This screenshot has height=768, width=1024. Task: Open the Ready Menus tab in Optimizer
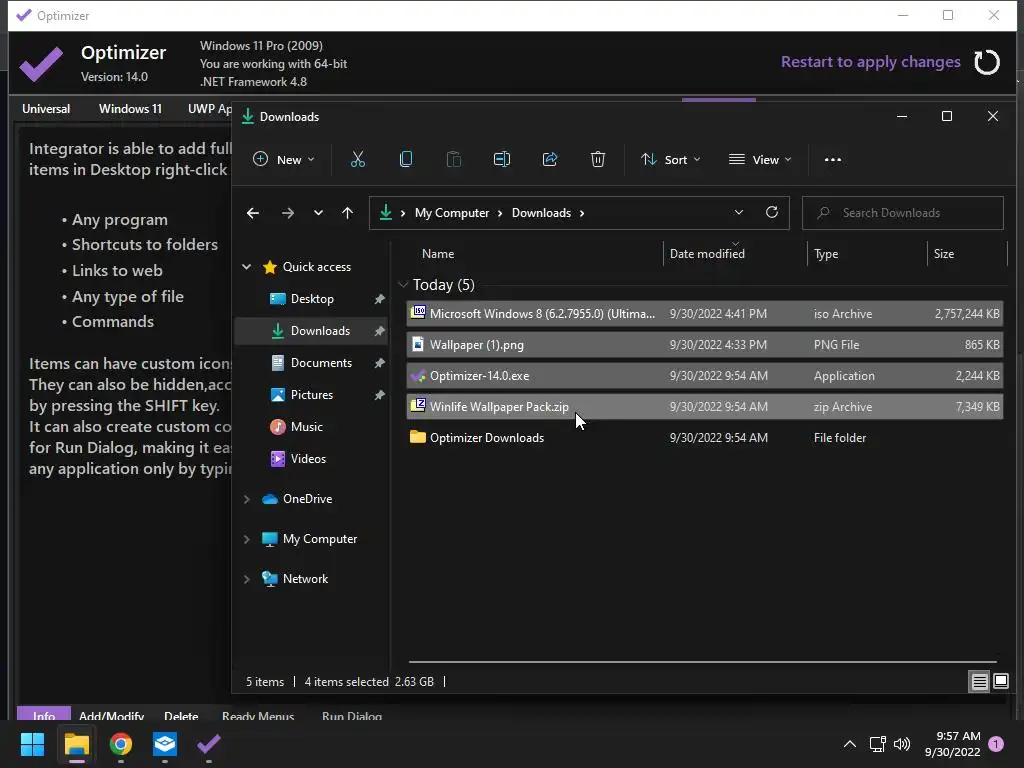pos(258,715)
